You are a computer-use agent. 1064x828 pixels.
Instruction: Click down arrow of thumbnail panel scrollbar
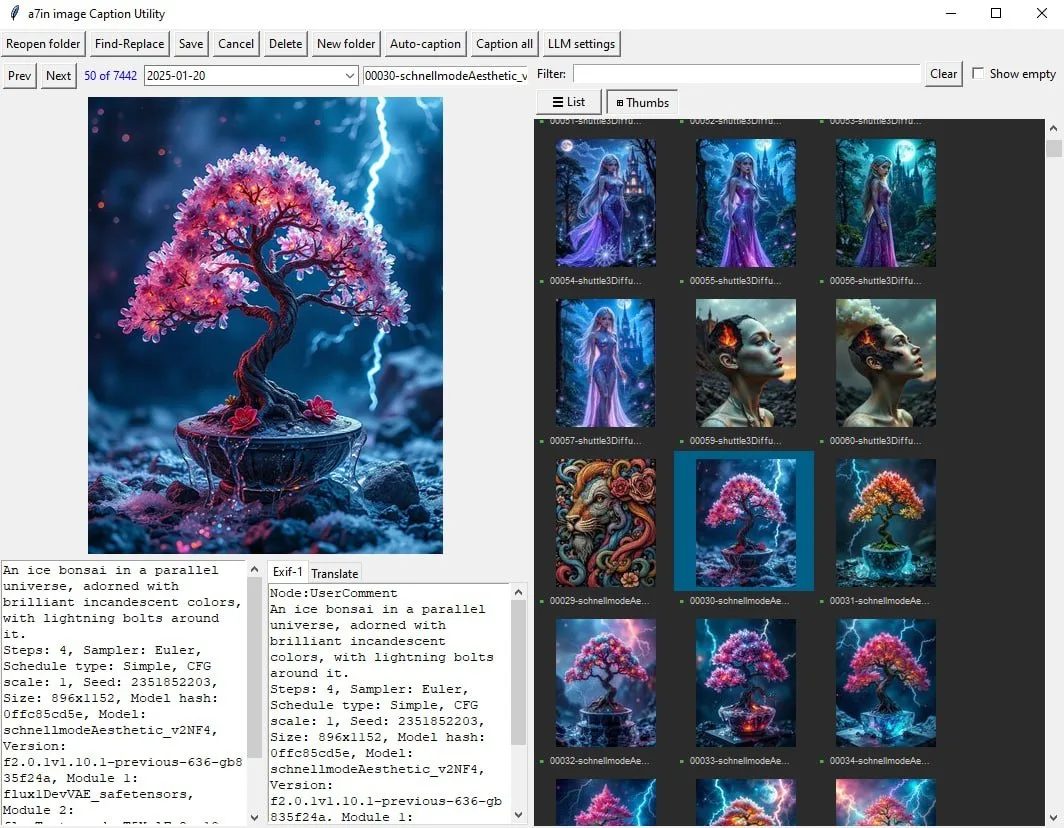tap(1053, 818)
